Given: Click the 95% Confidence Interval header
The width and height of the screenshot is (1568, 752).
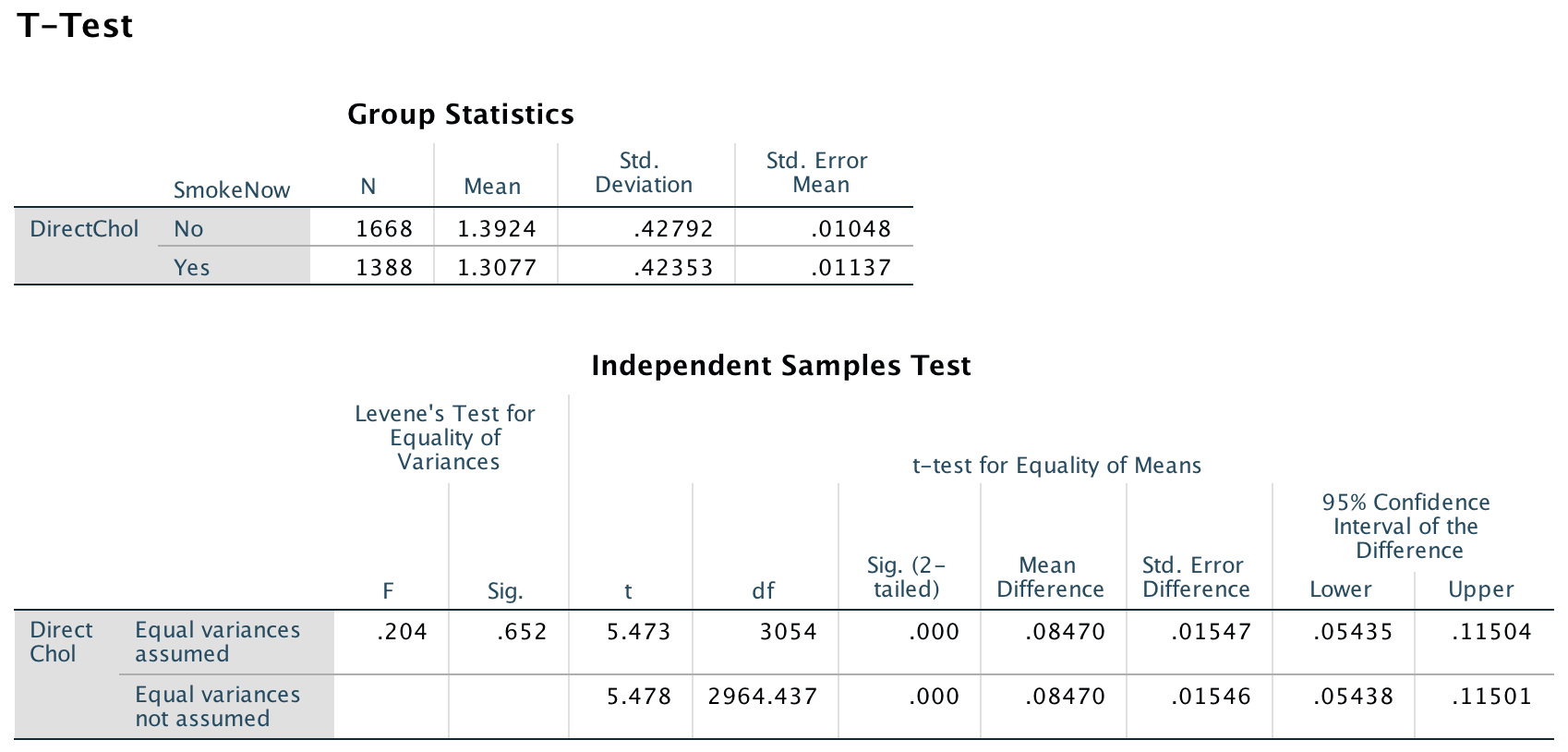Looking at the screenshot, I should coord(1406,527).
